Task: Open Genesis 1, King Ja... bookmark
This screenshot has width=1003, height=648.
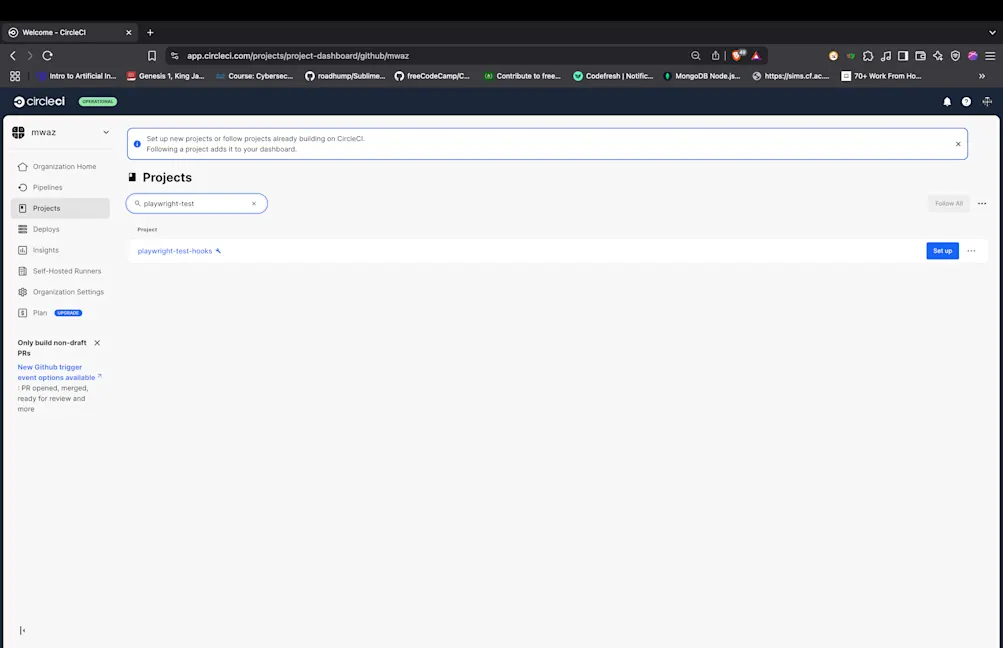Action: tap(166, 76)
